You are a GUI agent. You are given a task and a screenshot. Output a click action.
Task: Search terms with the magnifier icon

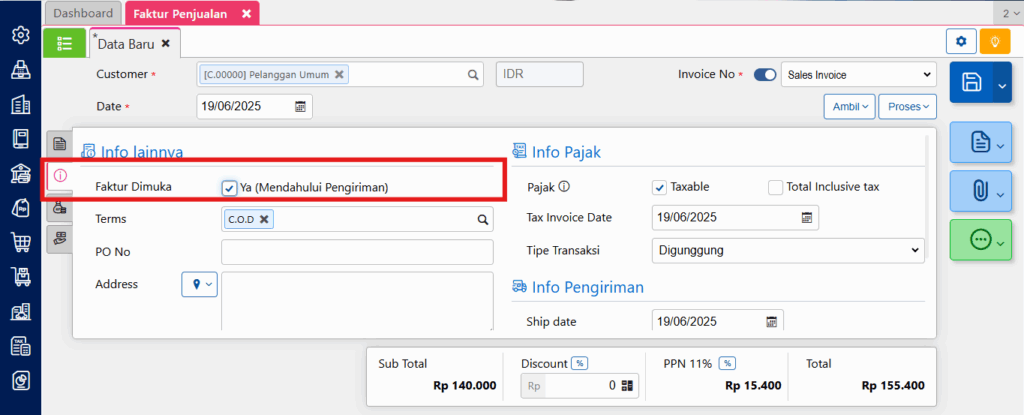coord(483,220)
